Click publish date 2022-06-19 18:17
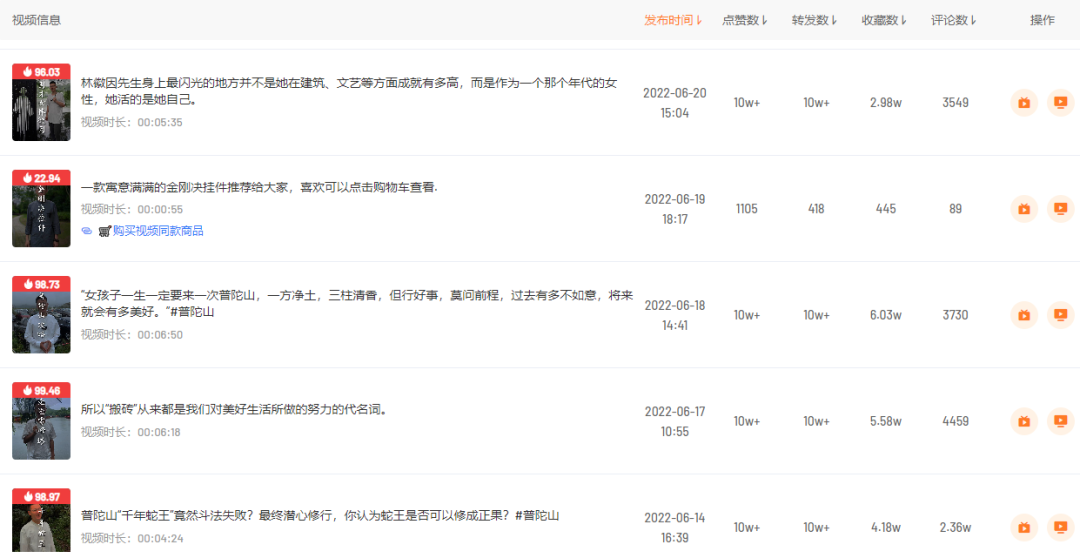Screen dimensions: 1080x558 [675, 209]
